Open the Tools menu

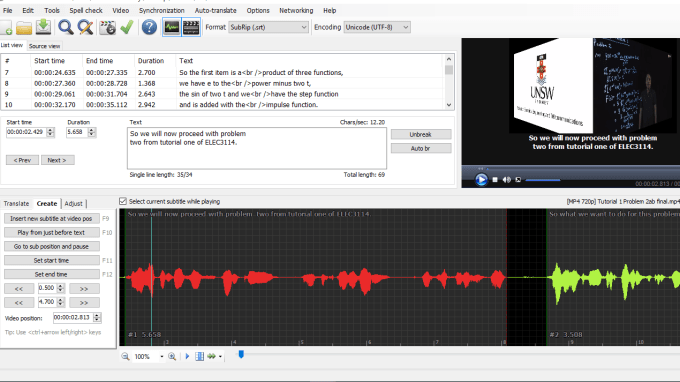coord(52,10)
